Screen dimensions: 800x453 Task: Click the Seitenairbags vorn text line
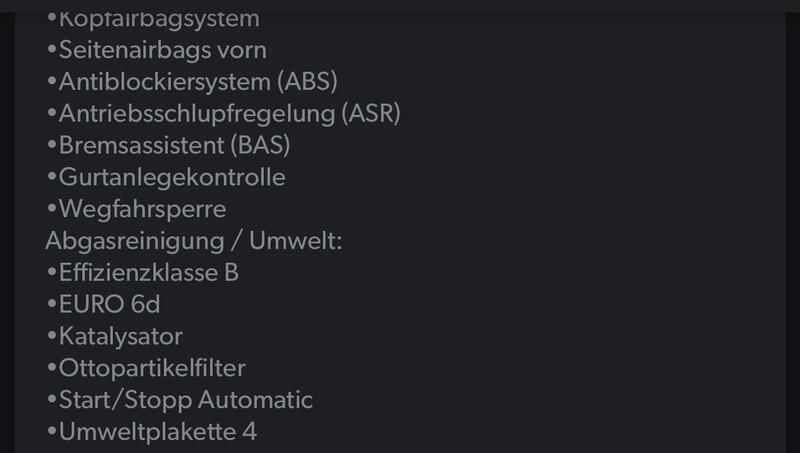point(157,51)
